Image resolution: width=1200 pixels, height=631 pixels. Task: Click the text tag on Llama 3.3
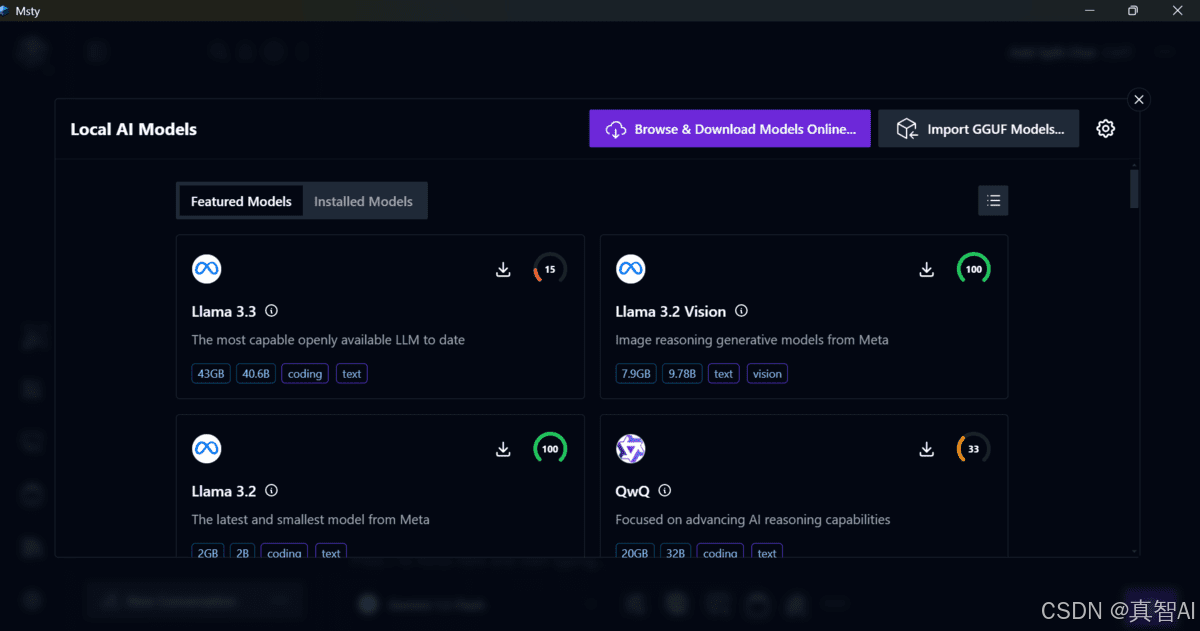click(x=352, y=374)
